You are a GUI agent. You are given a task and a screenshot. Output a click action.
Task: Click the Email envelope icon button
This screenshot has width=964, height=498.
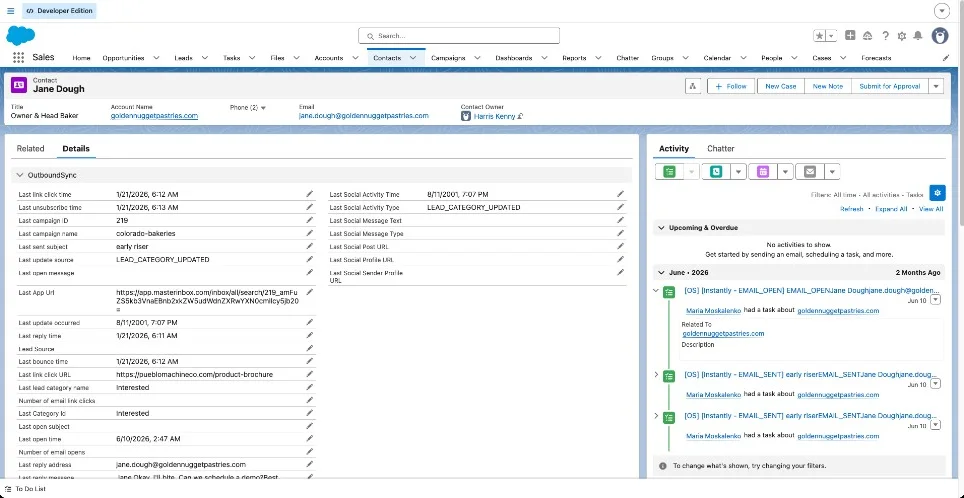810,172
